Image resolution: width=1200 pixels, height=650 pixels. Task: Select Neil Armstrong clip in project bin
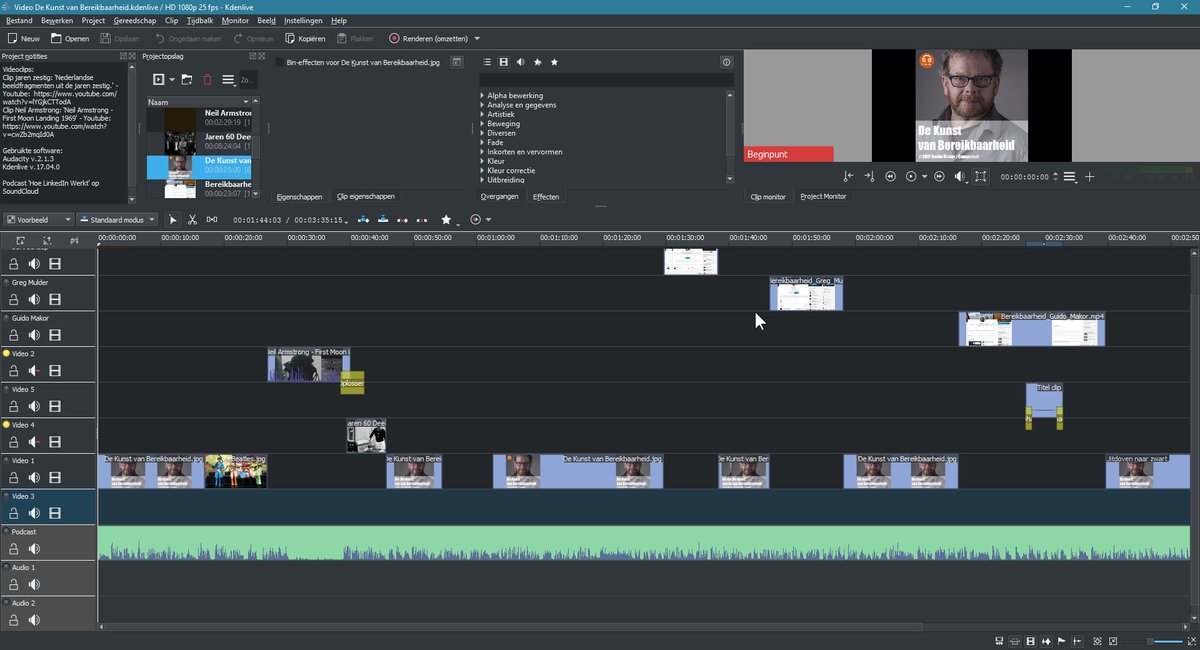pos(198,119)
